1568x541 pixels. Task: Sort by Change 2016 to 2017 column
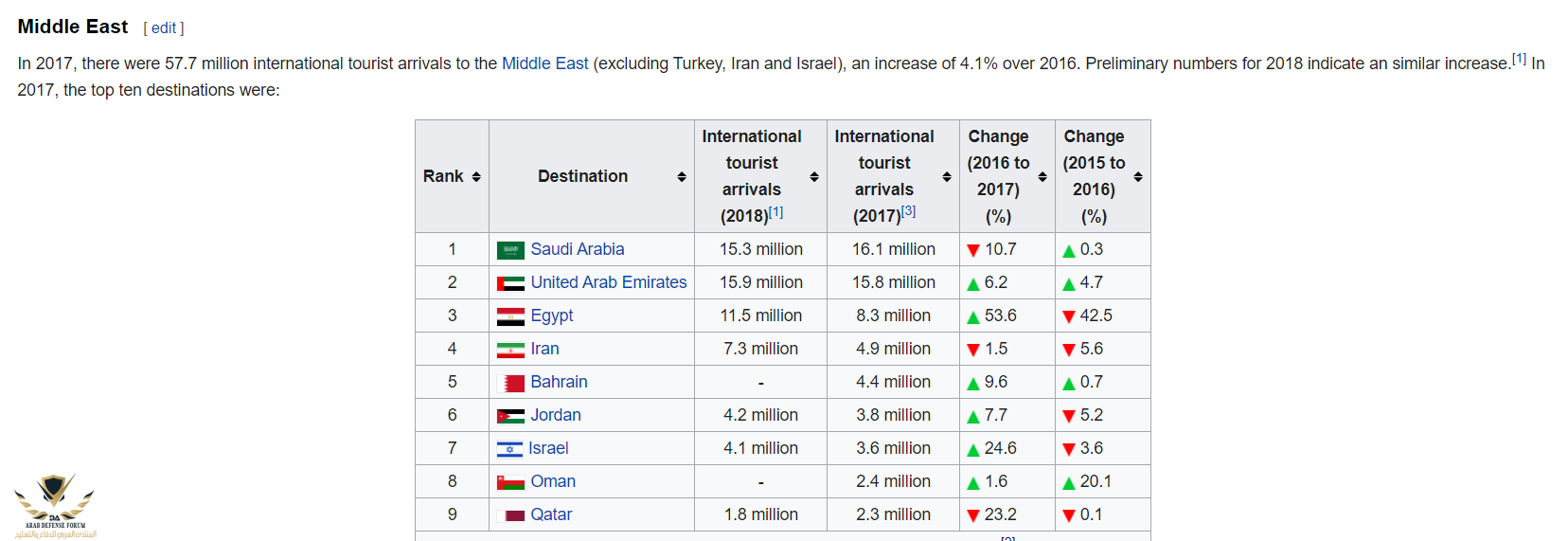tap(1042, 177)
